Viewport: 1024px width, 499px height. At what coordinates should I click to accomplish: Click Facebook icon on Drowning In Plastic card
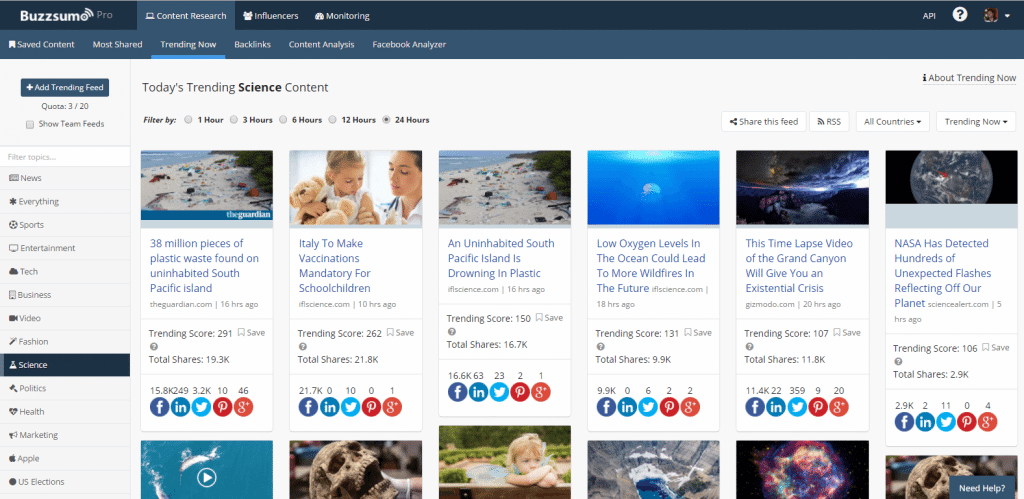pos(458,391)
